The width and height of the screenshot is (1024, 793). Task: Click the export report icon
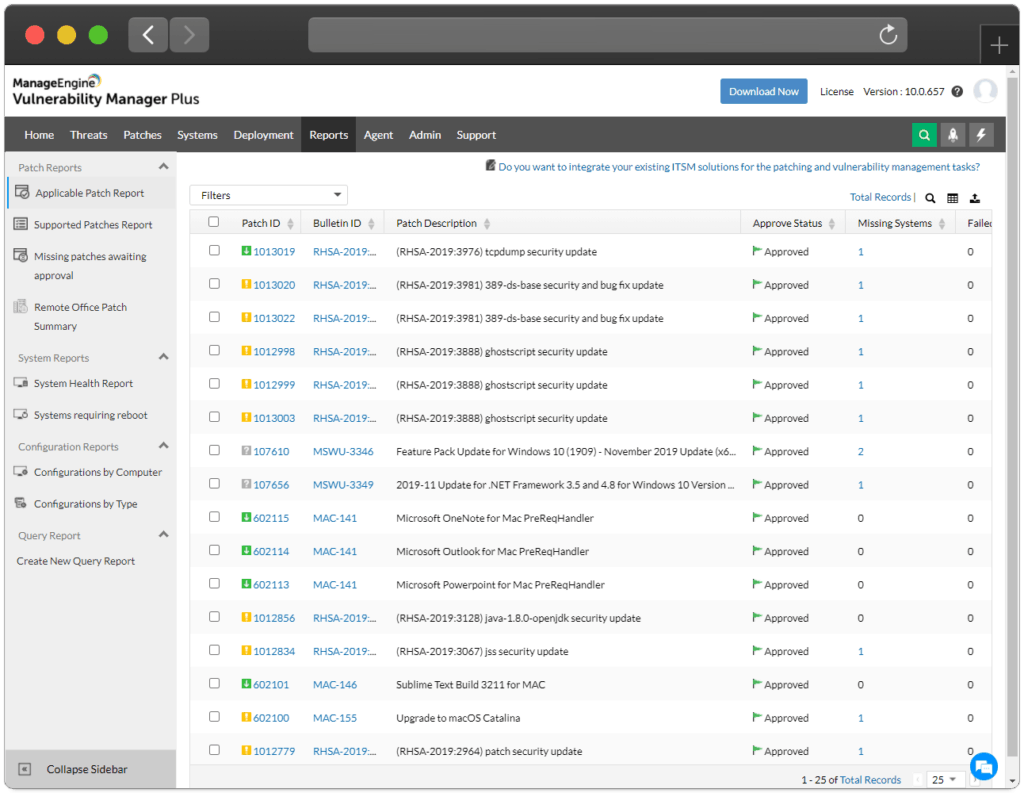[974, 198]
